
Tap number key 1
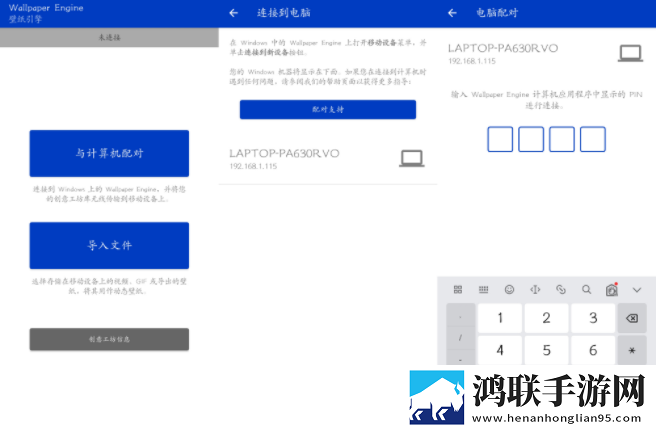pos(500,318)
